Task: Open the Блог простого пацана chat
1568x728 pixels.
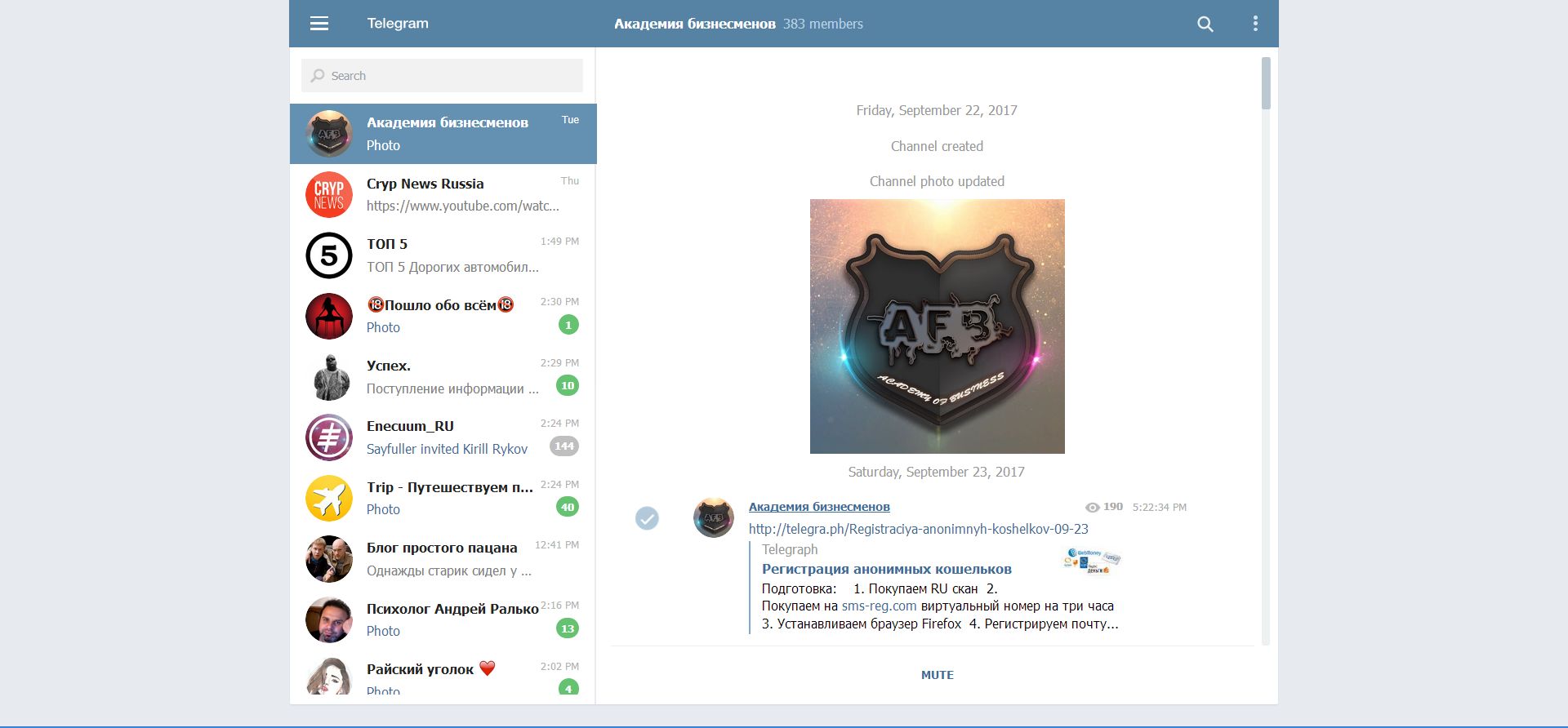Action: click(443, 559)
